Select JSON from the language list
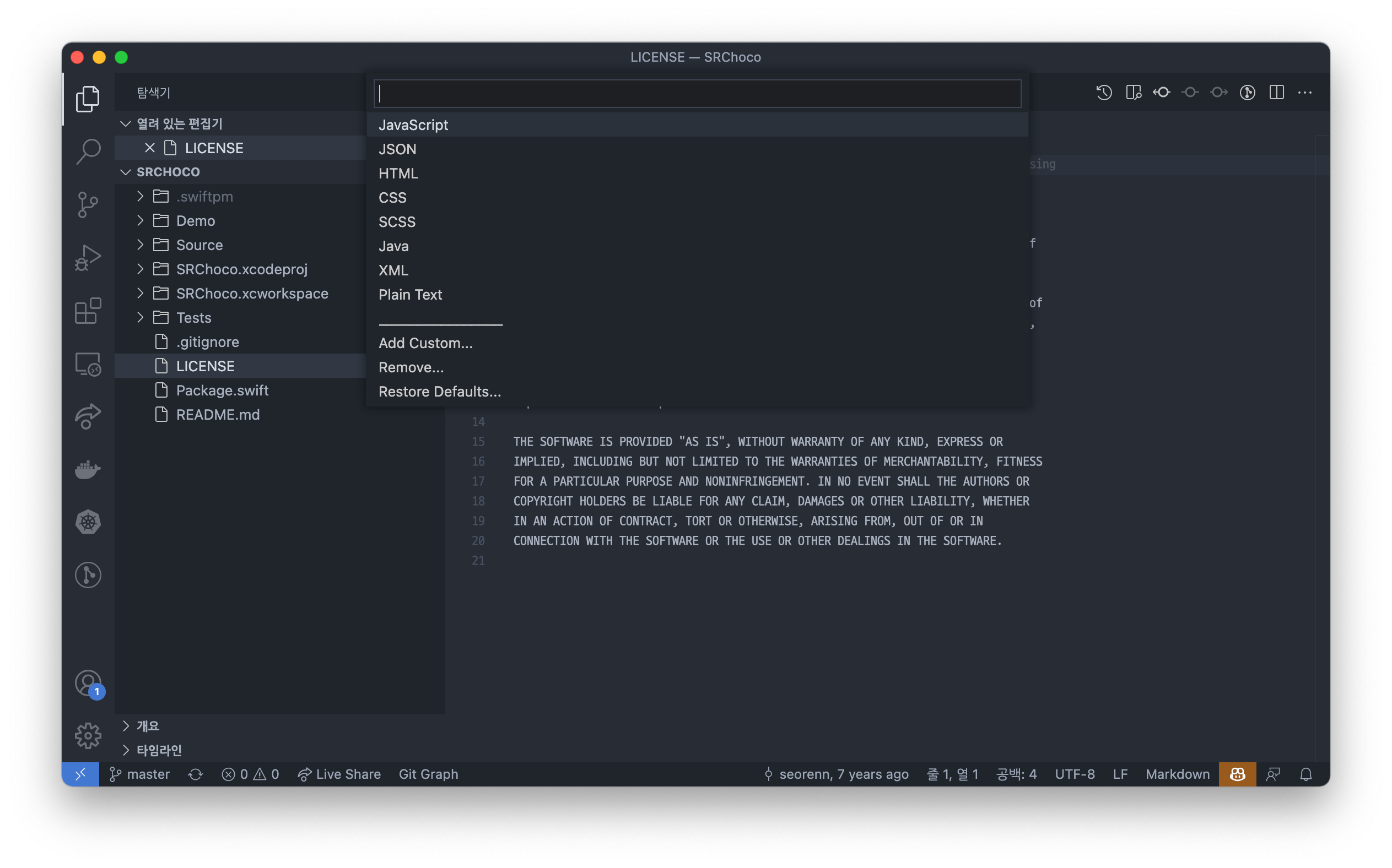 point(397,149)
